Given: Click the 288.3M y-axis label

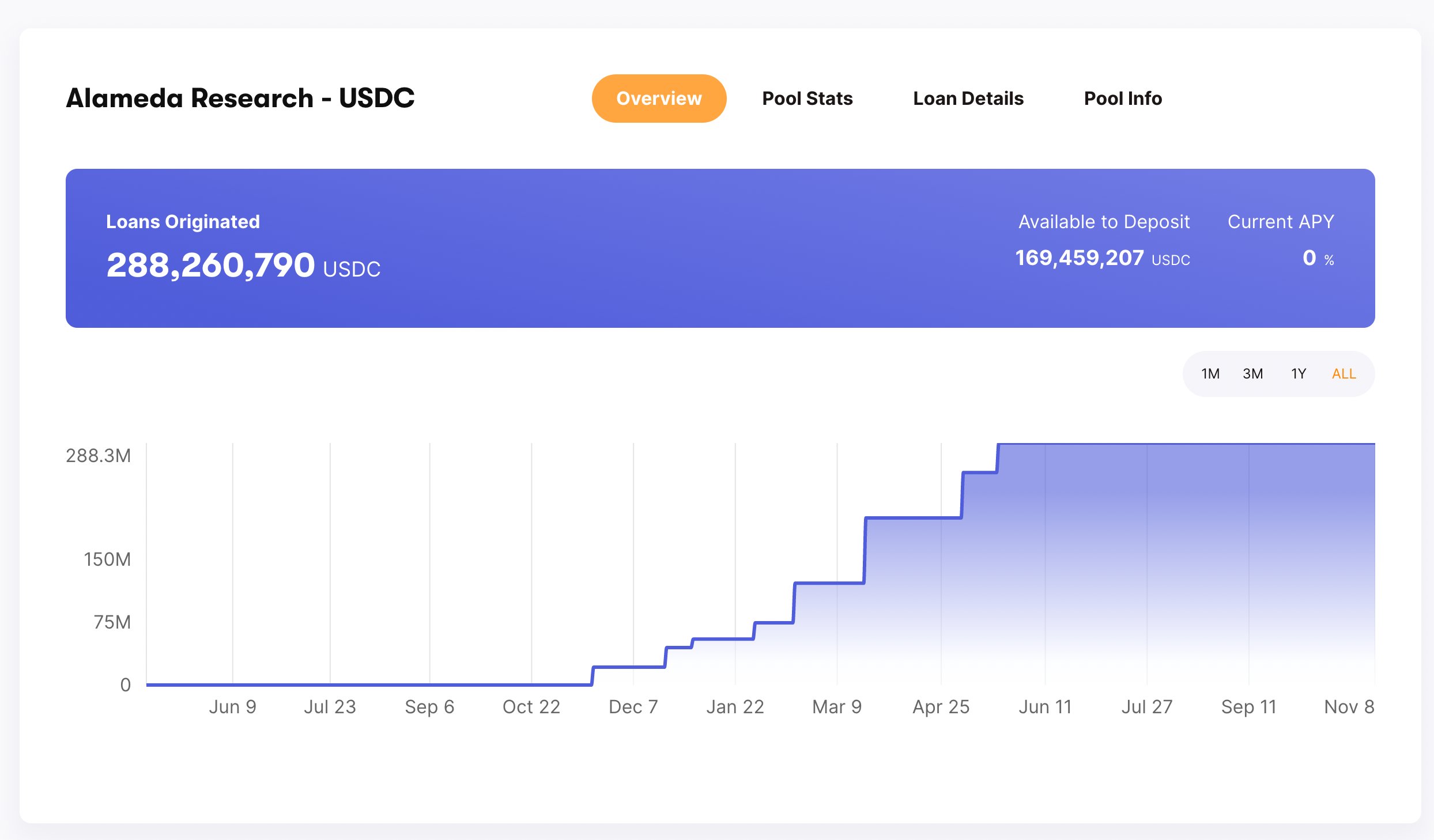Looking at the screenshot, I should (99, 456).
